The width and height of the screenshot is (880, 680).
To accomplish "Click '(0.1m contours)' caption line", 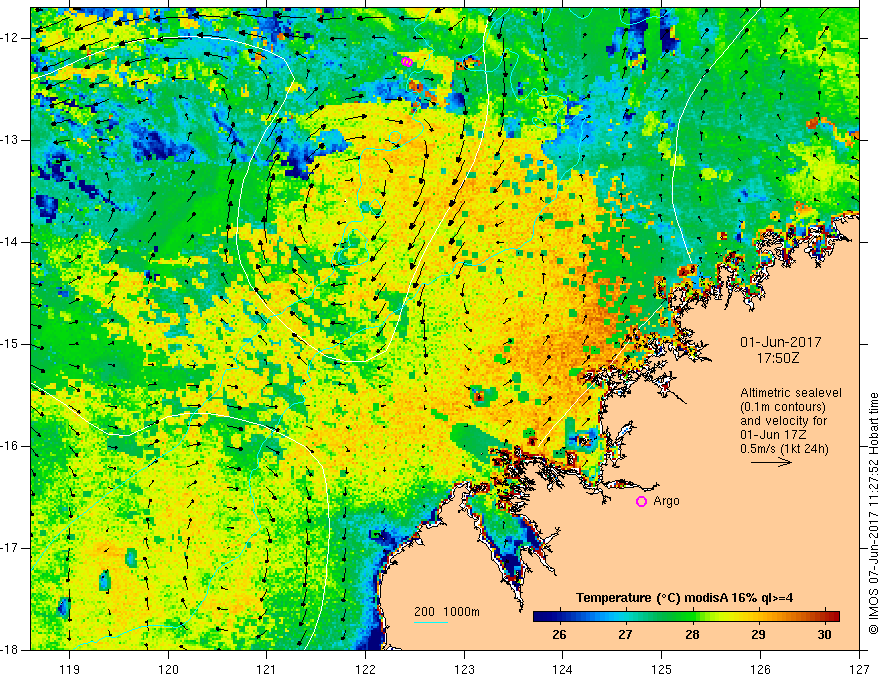I will click(782, 407).
